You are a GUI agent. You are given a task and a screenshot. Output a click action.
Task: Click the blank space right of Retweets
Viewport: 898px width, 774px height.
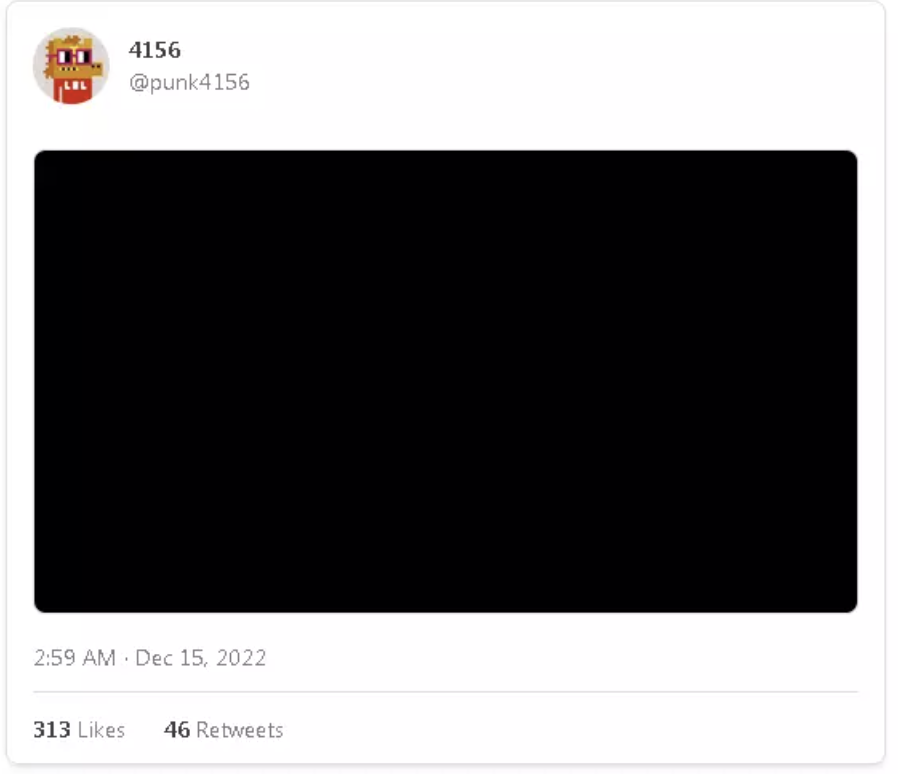(573, 730)
